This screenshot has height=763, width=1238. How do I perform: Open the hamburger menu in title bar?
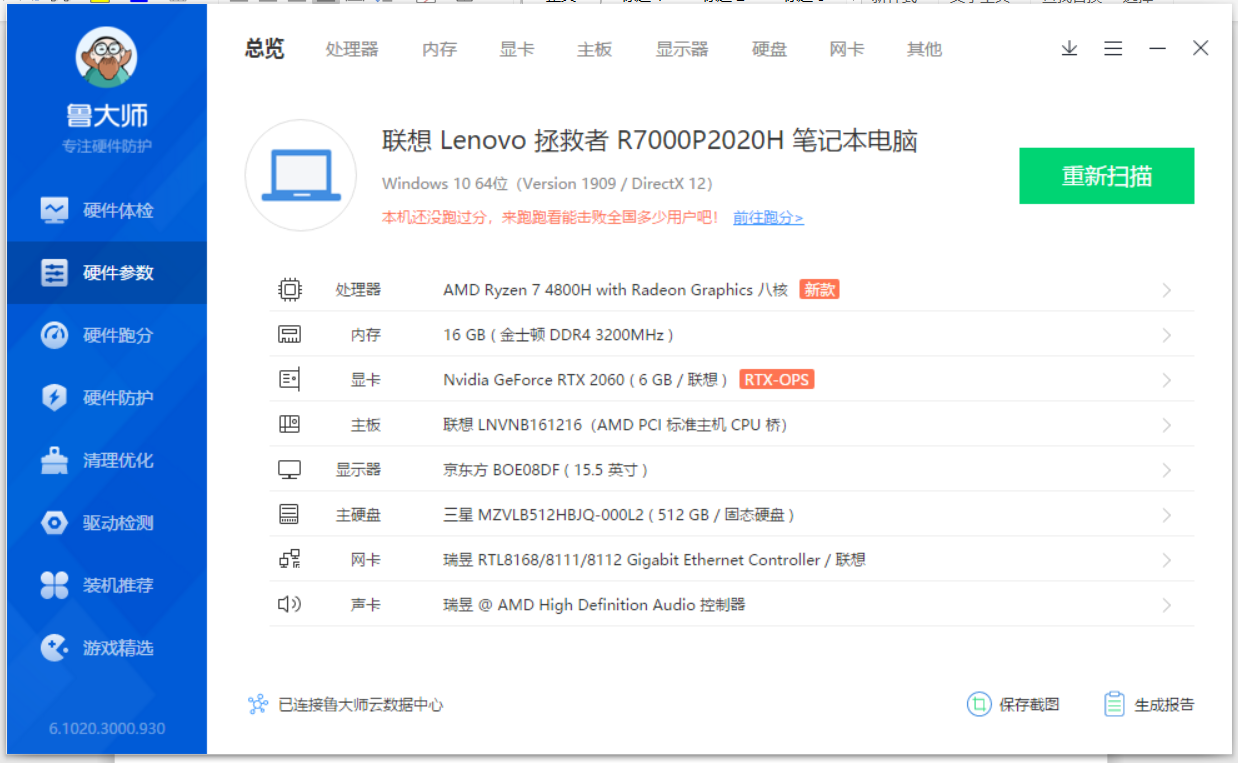[x=1113, y=49]
